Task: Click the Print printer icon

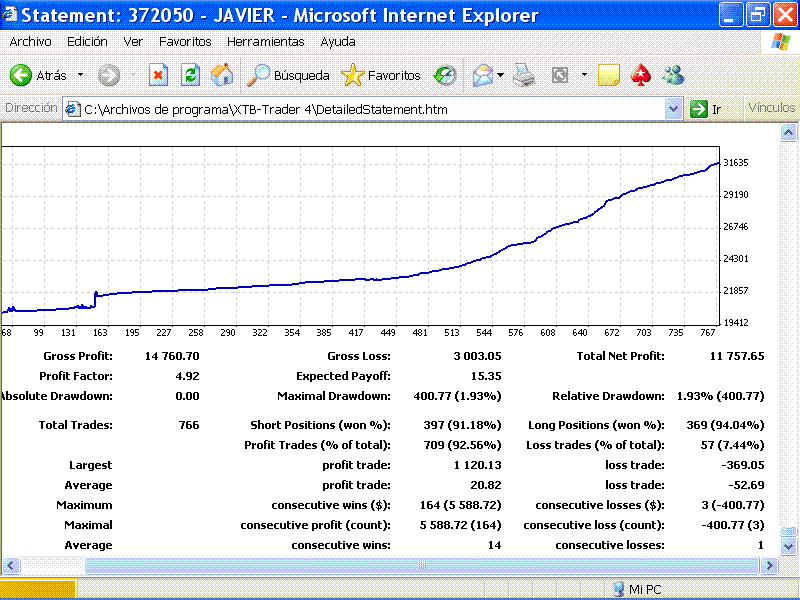Action: click(524, 76)
